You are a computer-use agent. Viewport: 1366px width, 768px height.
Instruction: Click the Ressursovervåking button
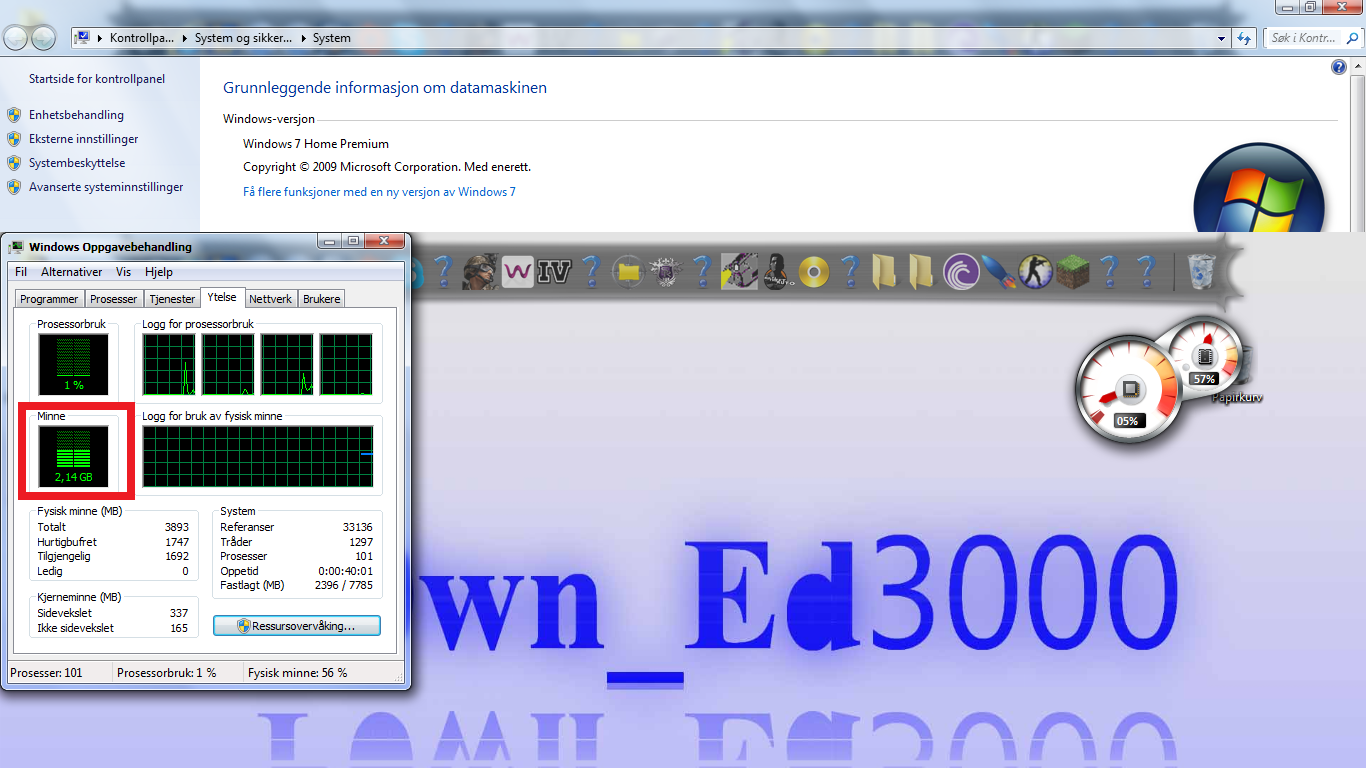tap(297, 626)
